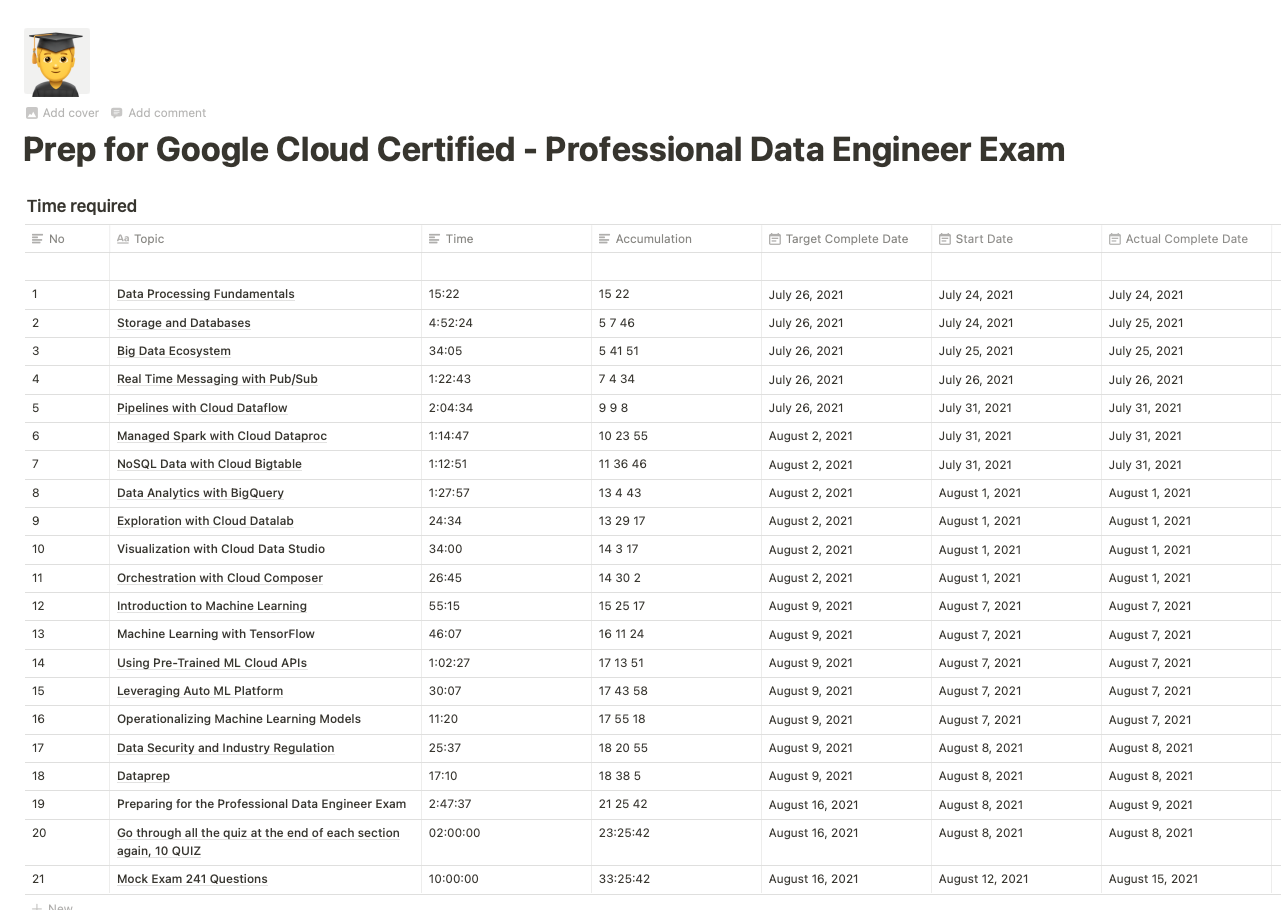Click the graduate emoji page icon
This screenshot has height=910, width=1281.
click(x=56, y=62)
